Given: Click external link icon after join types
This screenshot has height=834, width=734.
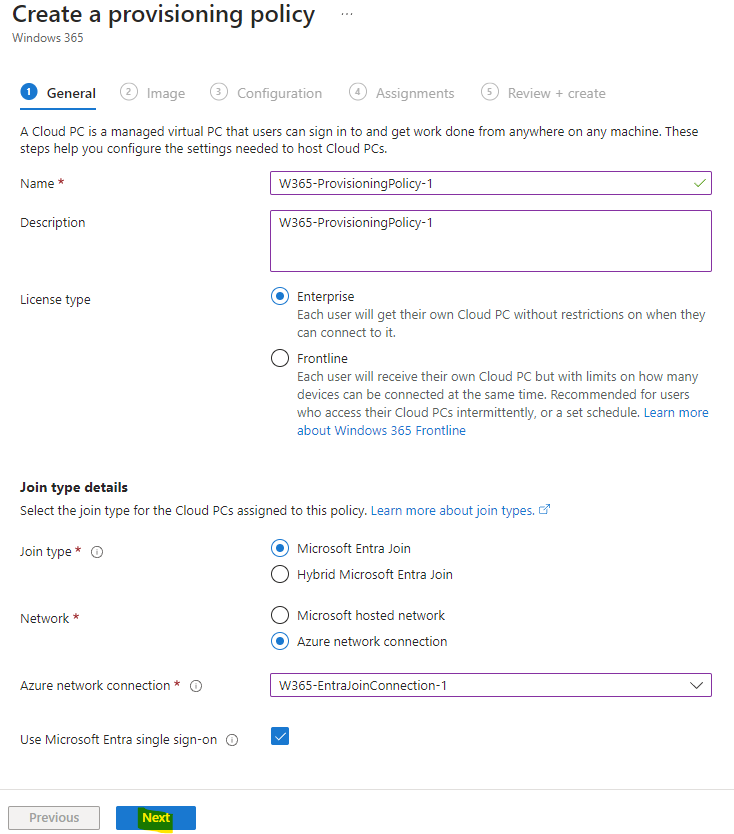Looking at the screenshot, I should pyautogui.click(x=544, y=510).
